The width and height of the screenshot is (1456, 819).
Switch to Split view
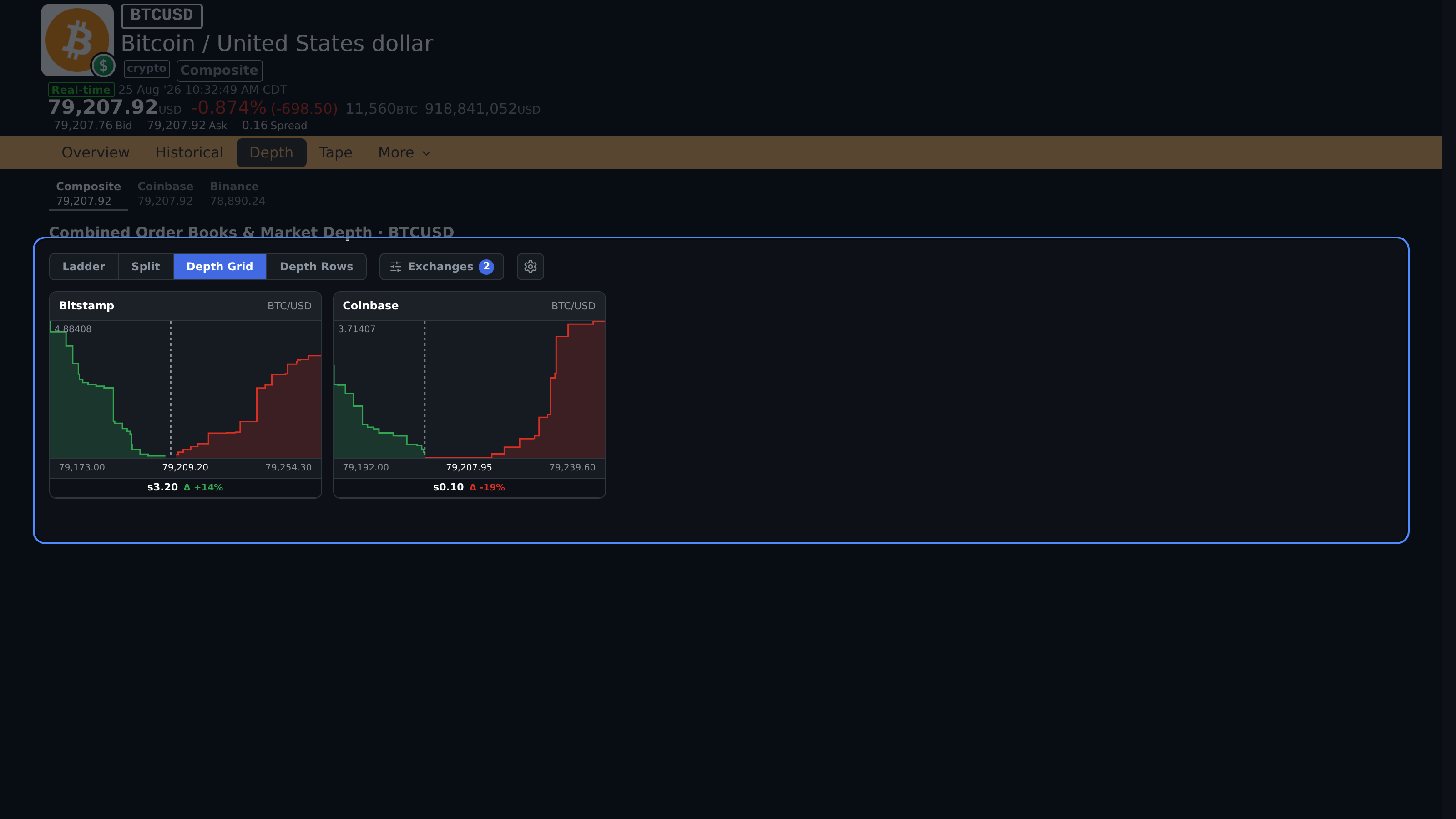coord(146,266)
